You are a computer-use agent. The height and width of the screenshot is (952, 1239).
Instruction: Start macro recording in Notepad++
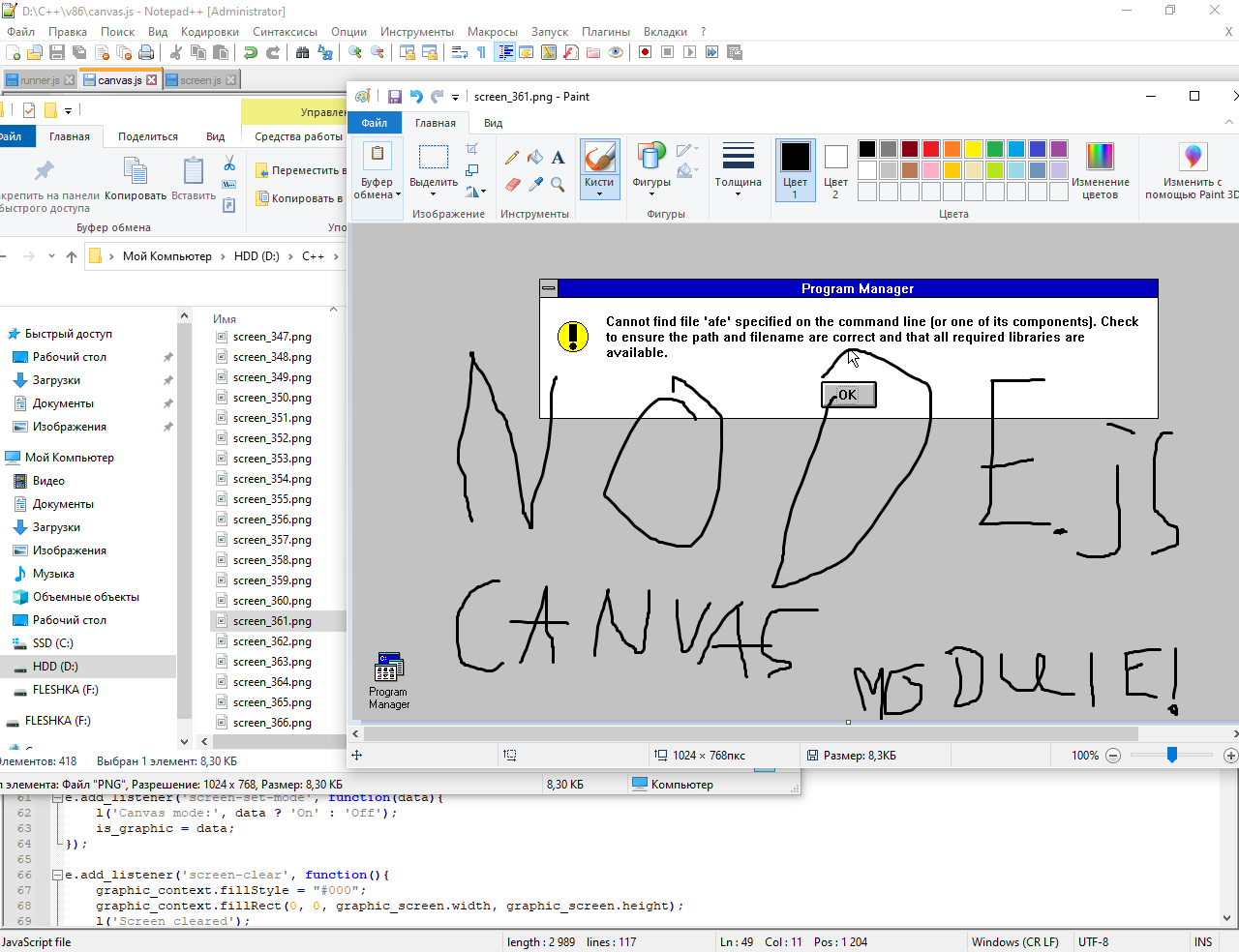coord(644,52)
